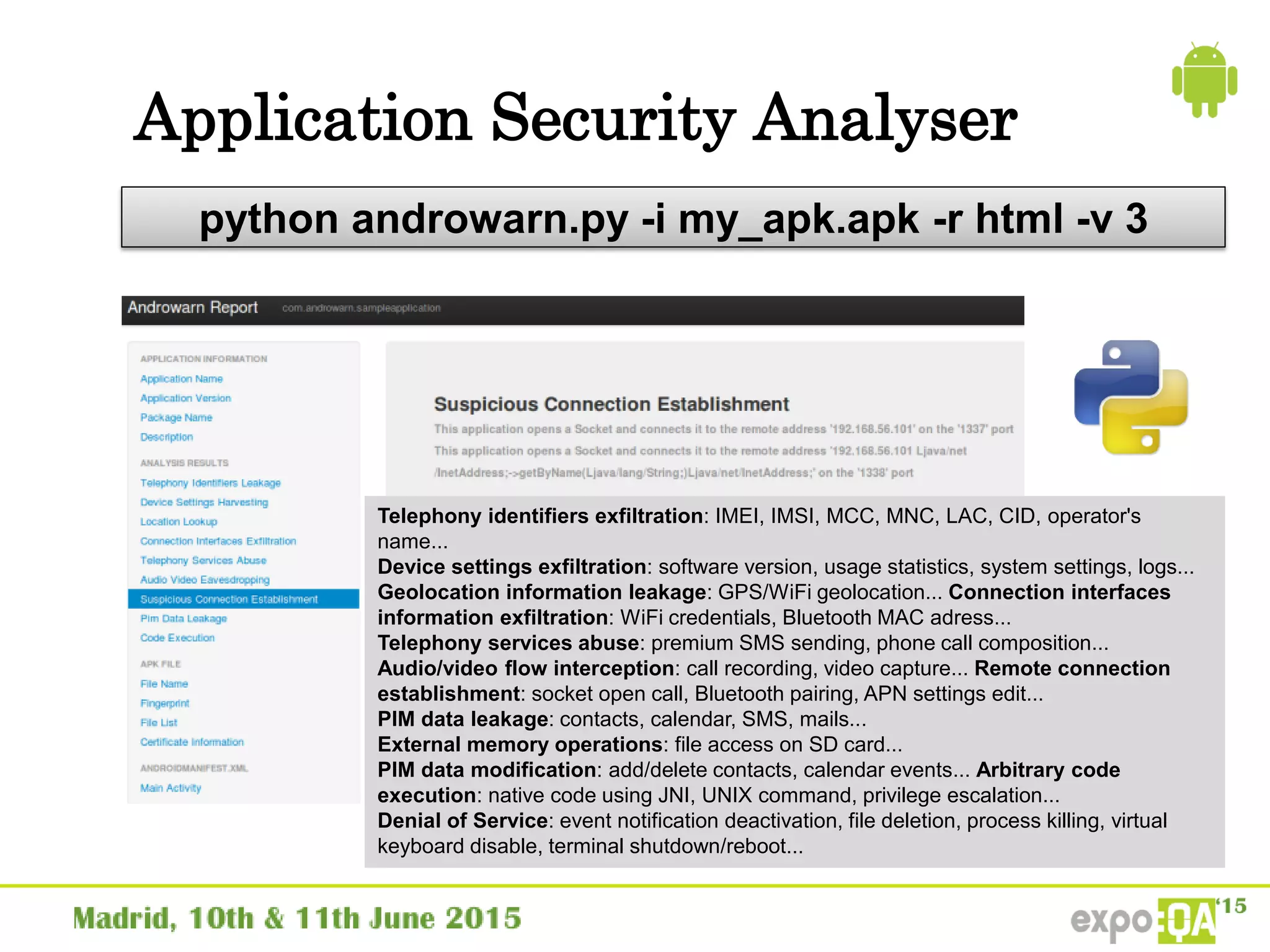Screen dimensions: 1270x952
Task: Go to the Package Name section
Action: [176, 418]
